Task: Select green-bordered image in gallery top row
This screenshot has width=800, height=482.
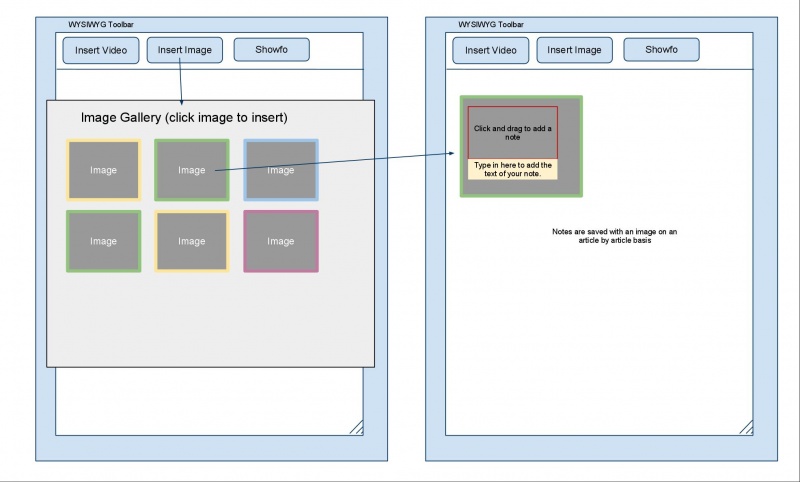Action: click(x=192, y=170)
